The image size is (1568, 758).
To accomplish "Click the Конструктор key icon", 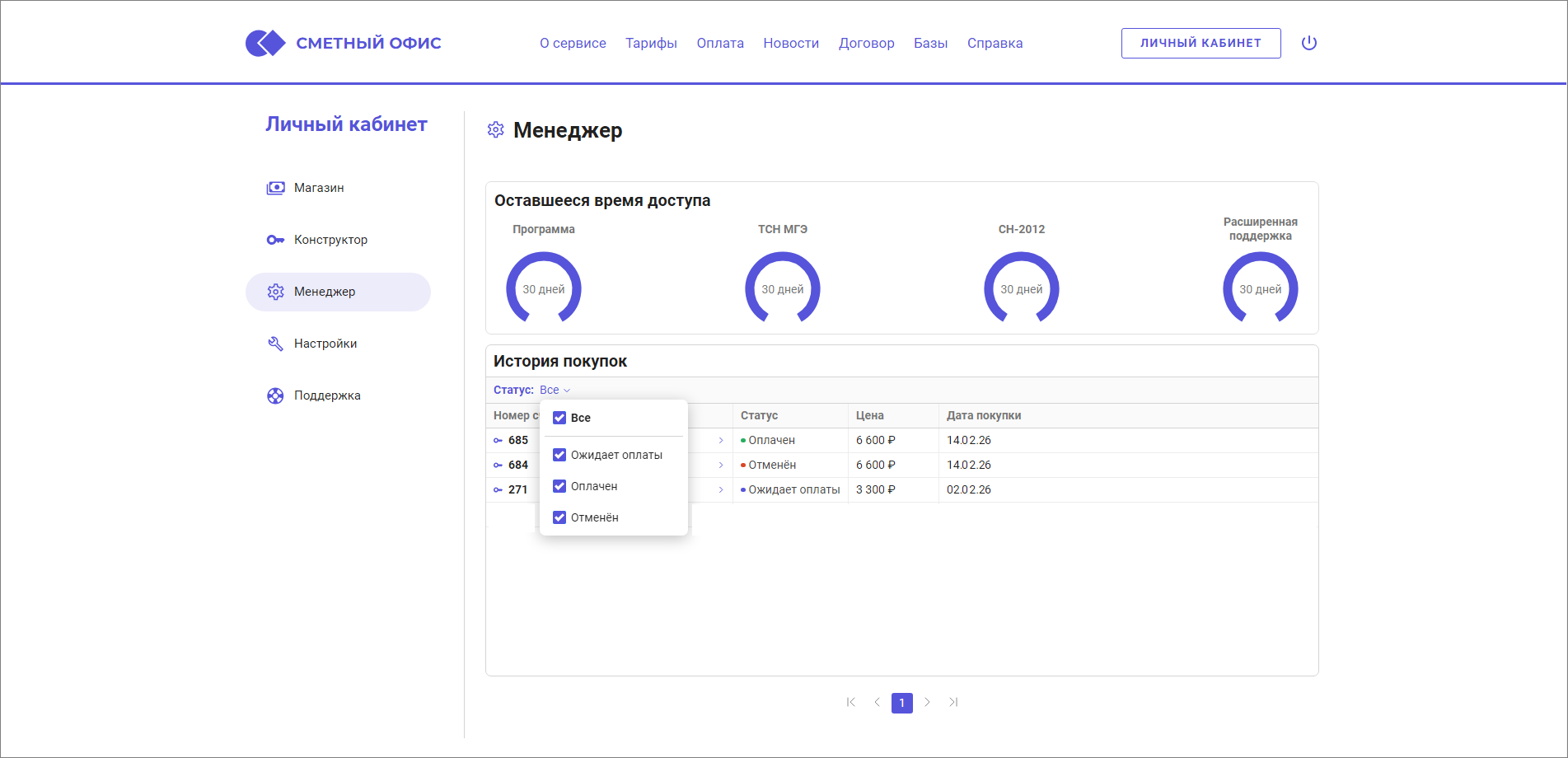I will click(275, 240).
